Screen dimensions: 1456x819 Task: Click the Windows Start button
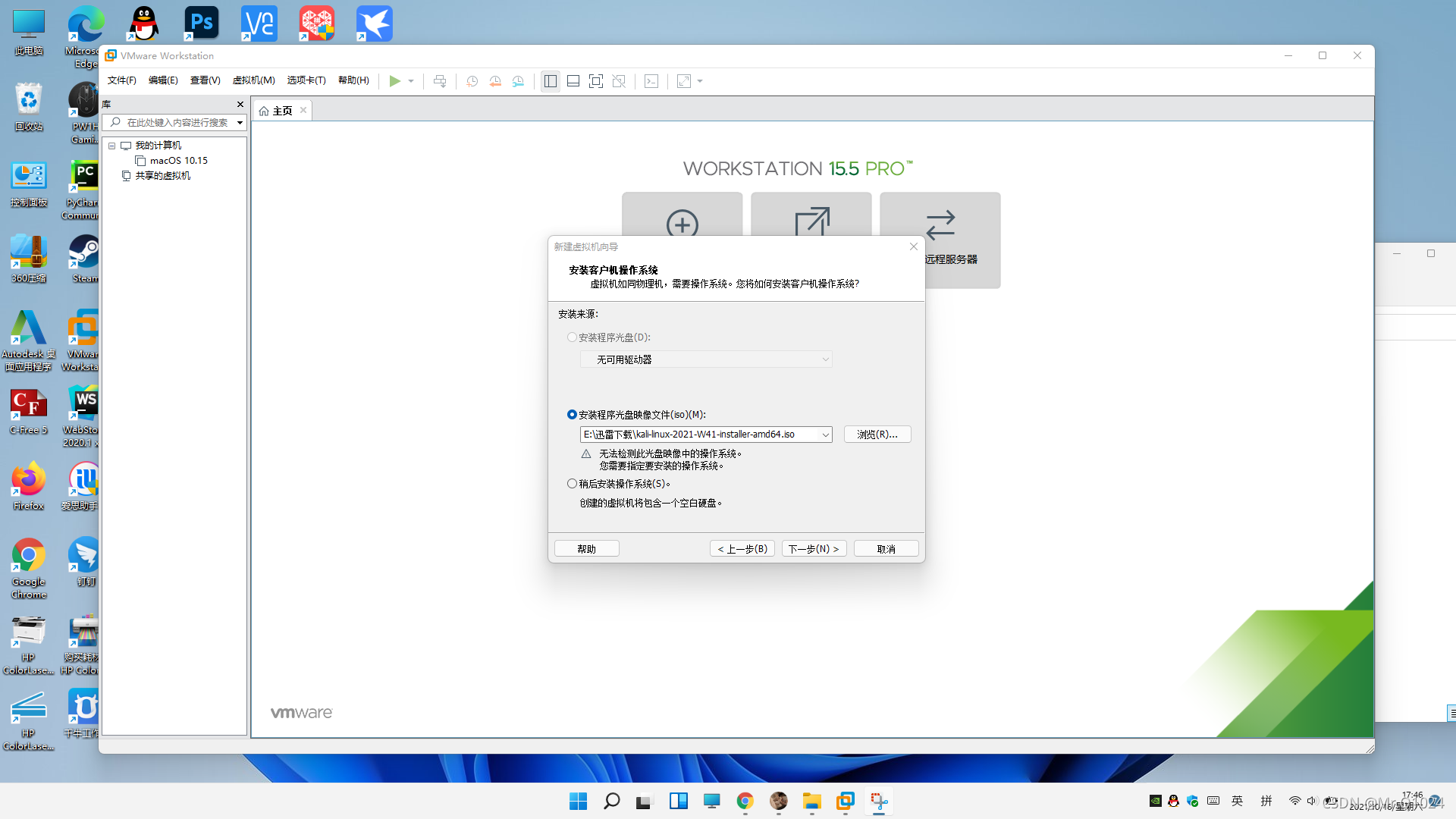(578, 801)
